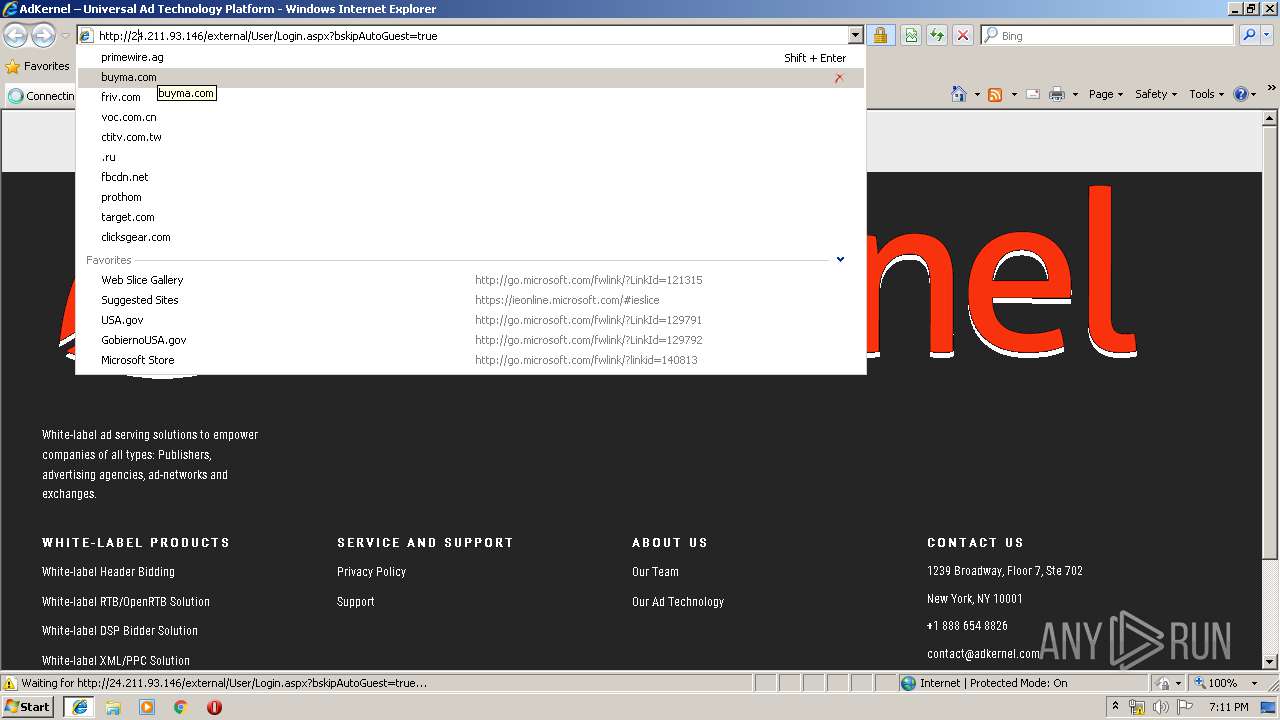Click the volume speaker tray icon
This screenshot has height=720, width=1280.
point(1160,707)
